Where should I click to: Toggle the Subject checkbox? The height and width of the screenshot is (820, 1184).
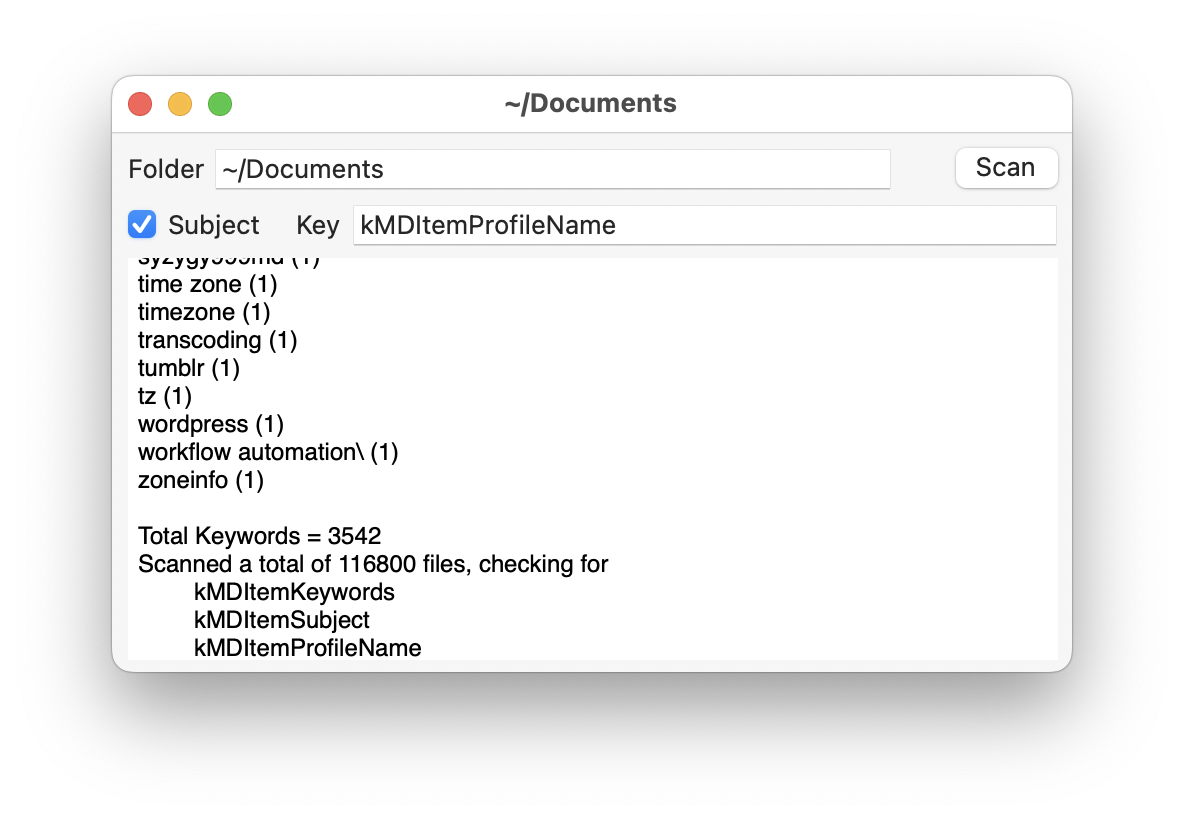pyautogui.click(x=142, y=224)
